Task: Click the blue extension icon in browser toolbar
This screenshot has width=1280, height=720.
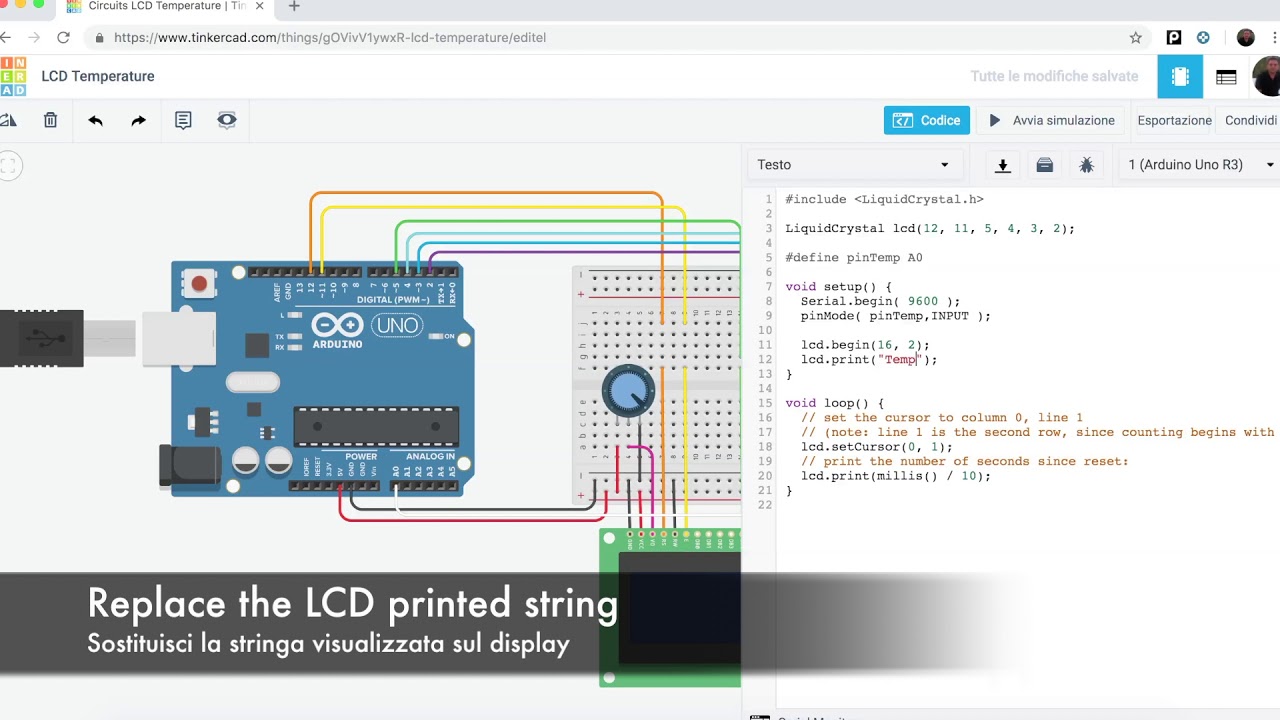Action: (1203, 37)
